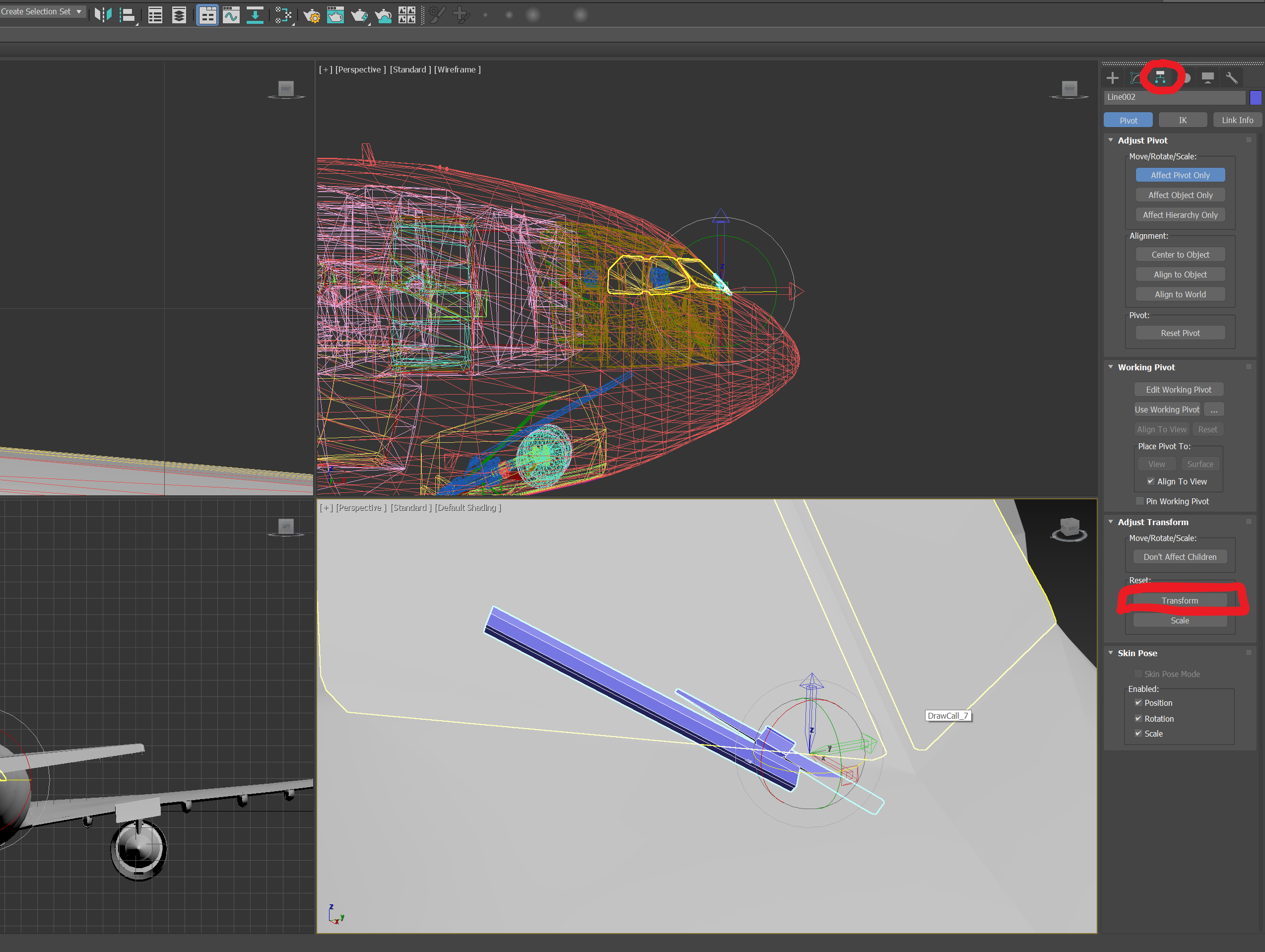This screenshot has height=952, width=1265.
Task: Open the Curve Editor
Action: click(x=232, y=14)
